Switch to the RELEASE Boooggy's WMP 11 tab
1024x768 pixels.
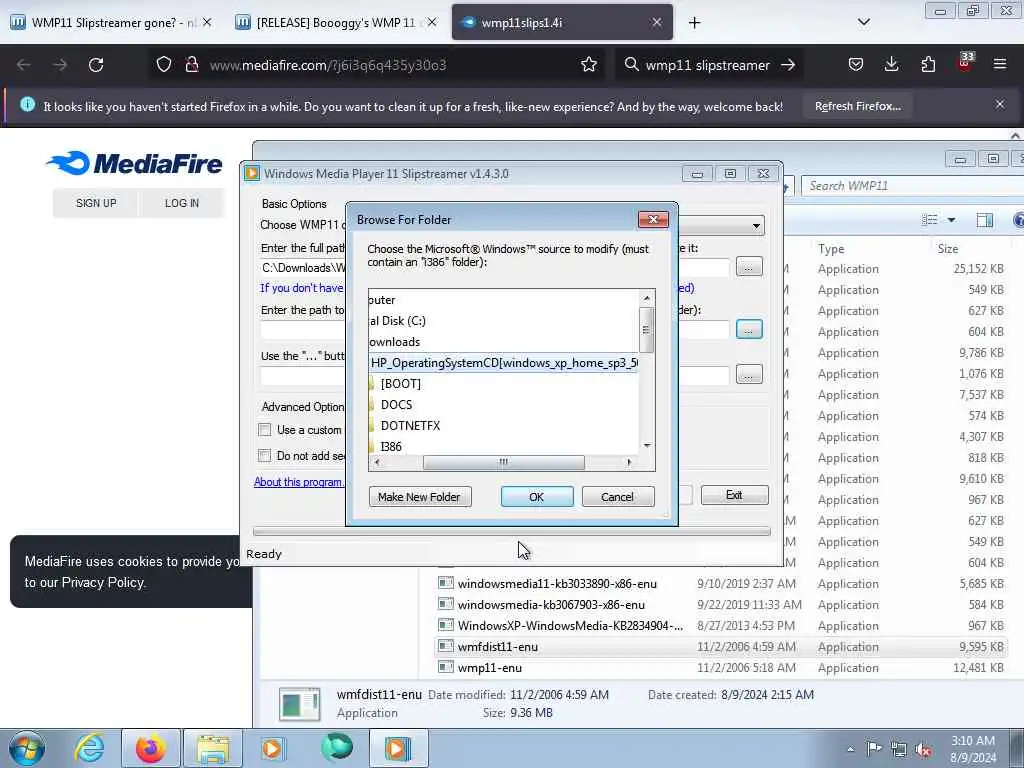click(334, 23)
